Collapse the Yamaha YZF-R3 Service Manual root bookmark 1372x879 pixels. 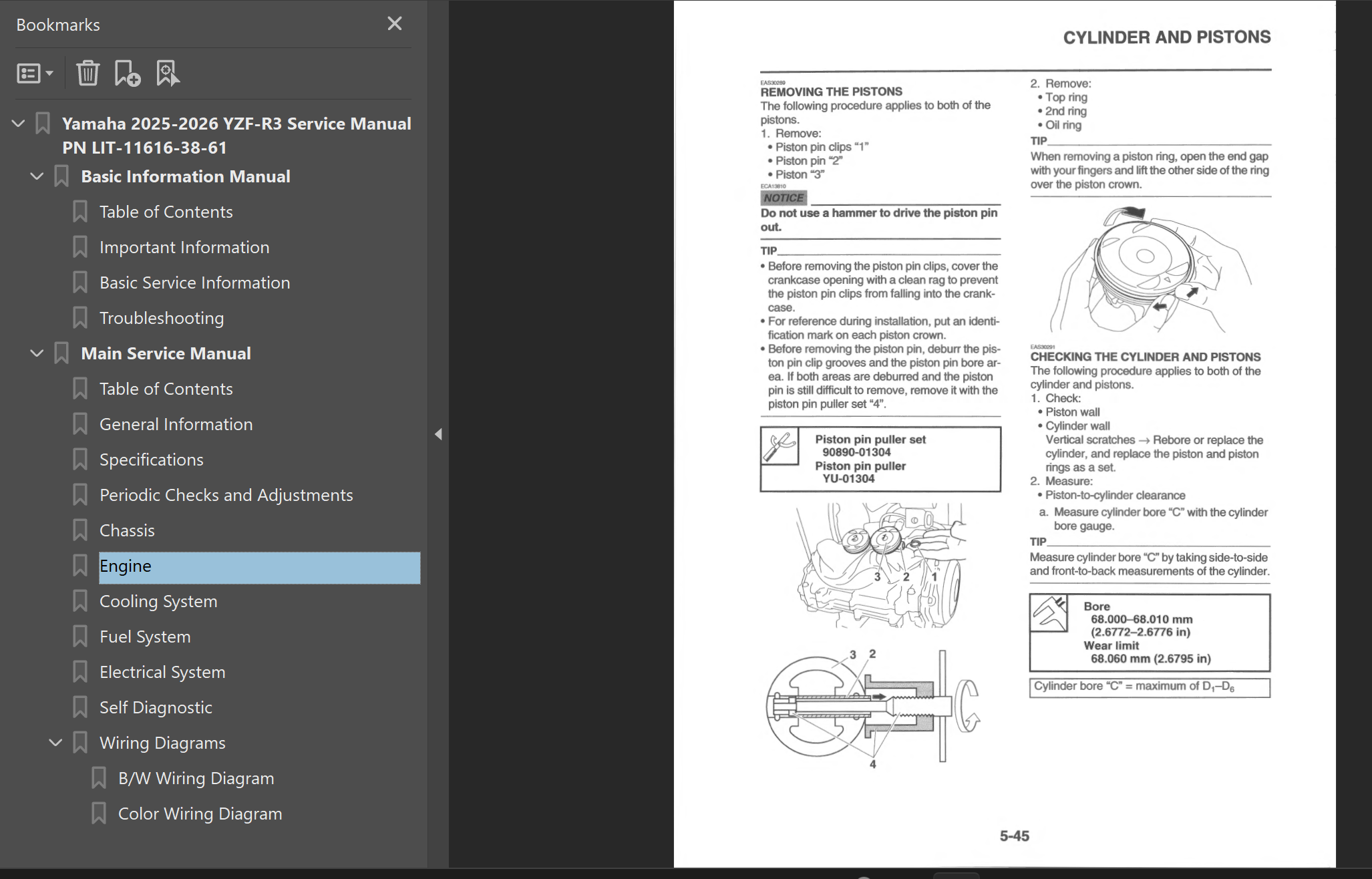coord(19,124)
